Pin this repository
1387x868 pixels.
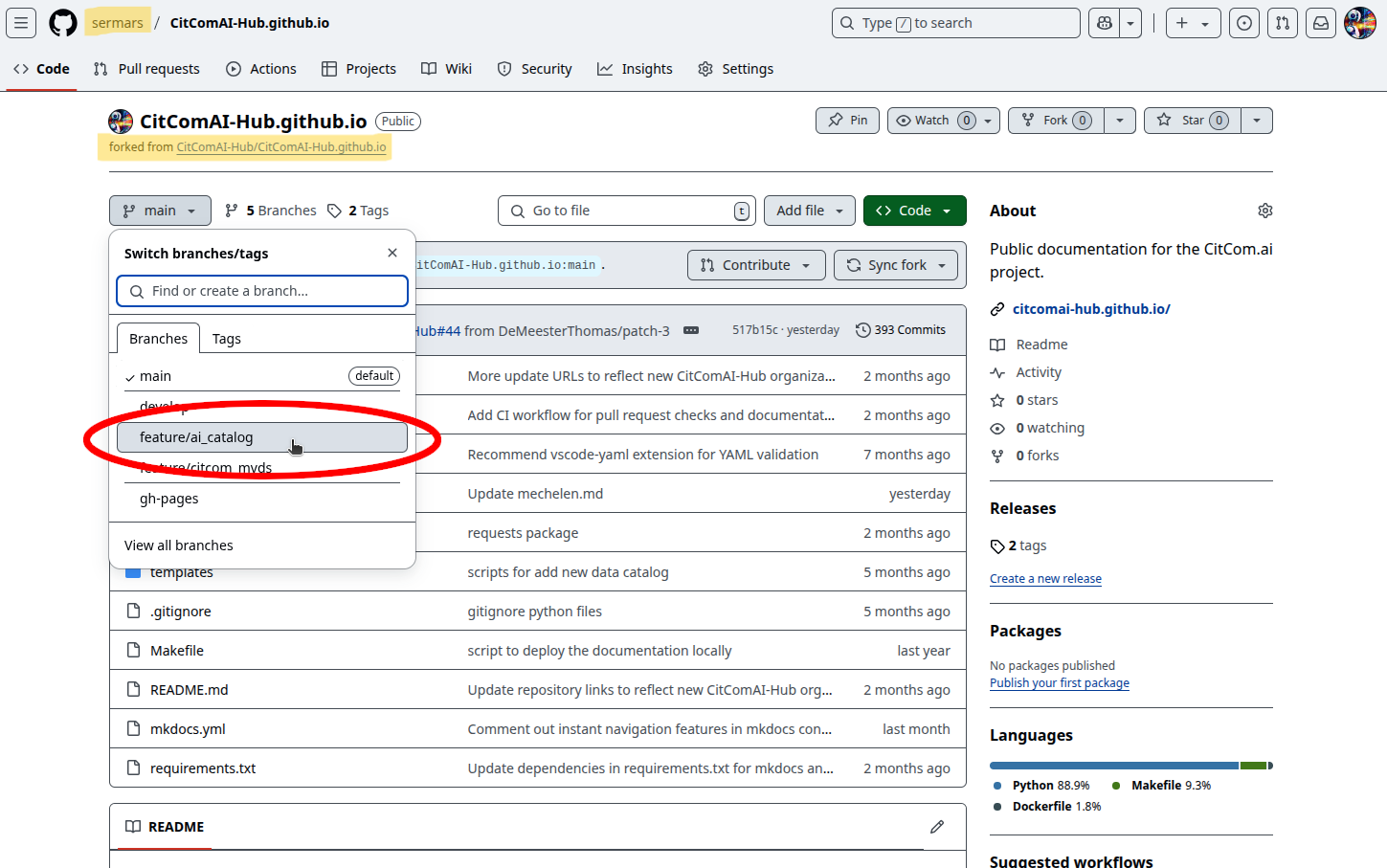pyautogui.click(x=847, y=121)
